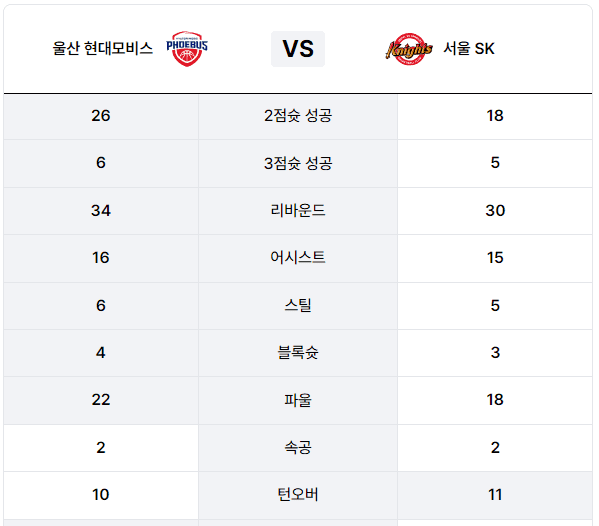This screenshot has width=599, height=526.
Task: Click the 스틸 stat label
Action: point(298,305)
